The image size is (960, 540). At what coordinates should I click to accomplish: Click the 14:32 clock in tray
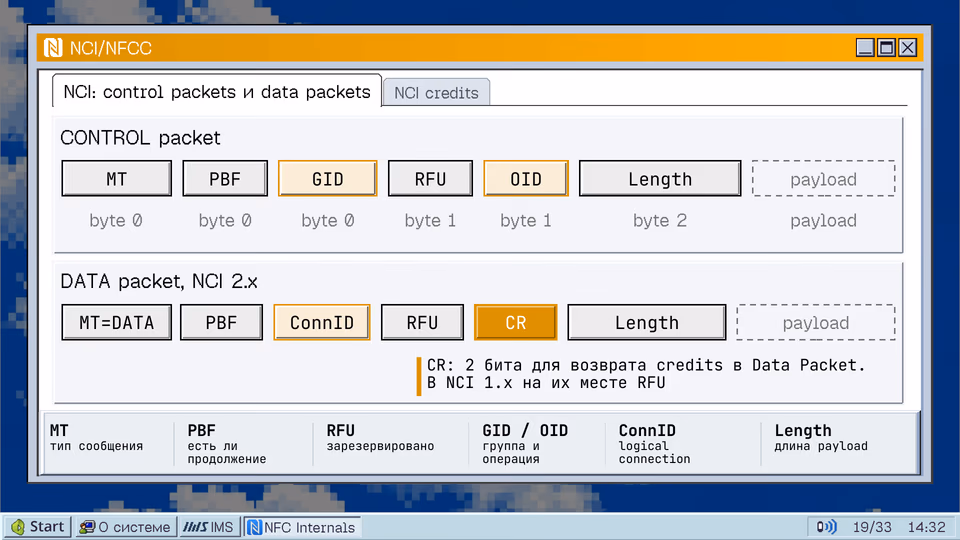tap(926, 527)
